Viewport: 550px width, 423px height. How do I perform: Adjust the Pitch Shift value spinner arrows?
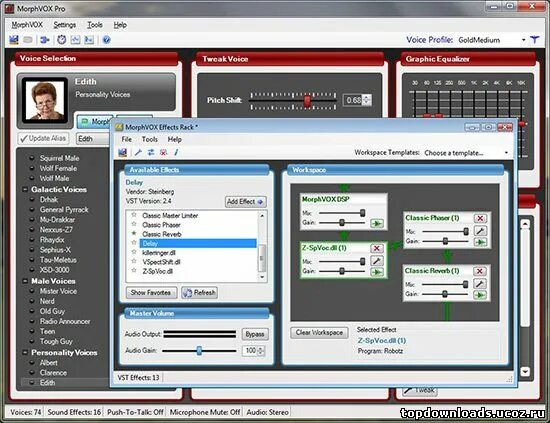point(367,100)
